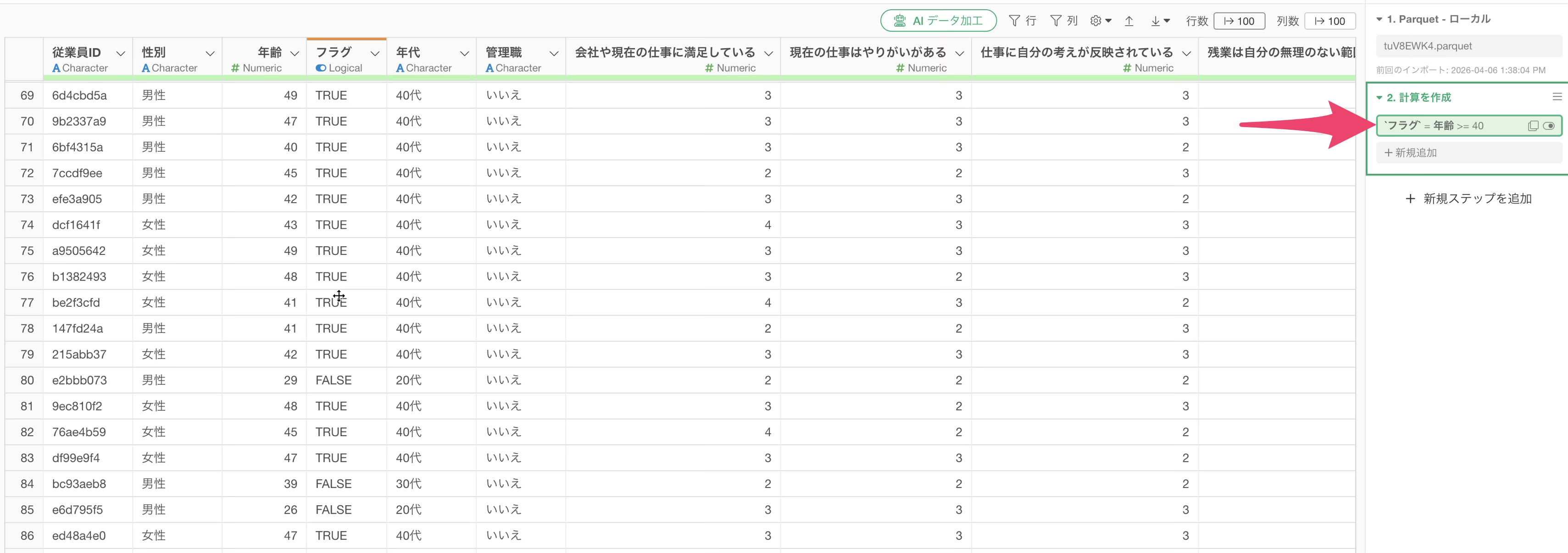Image resolution: width=1568 pixels, height=553 pixels.
Task: Open the column filter (列) funnel icon
Action: (x=1056, y=21)
